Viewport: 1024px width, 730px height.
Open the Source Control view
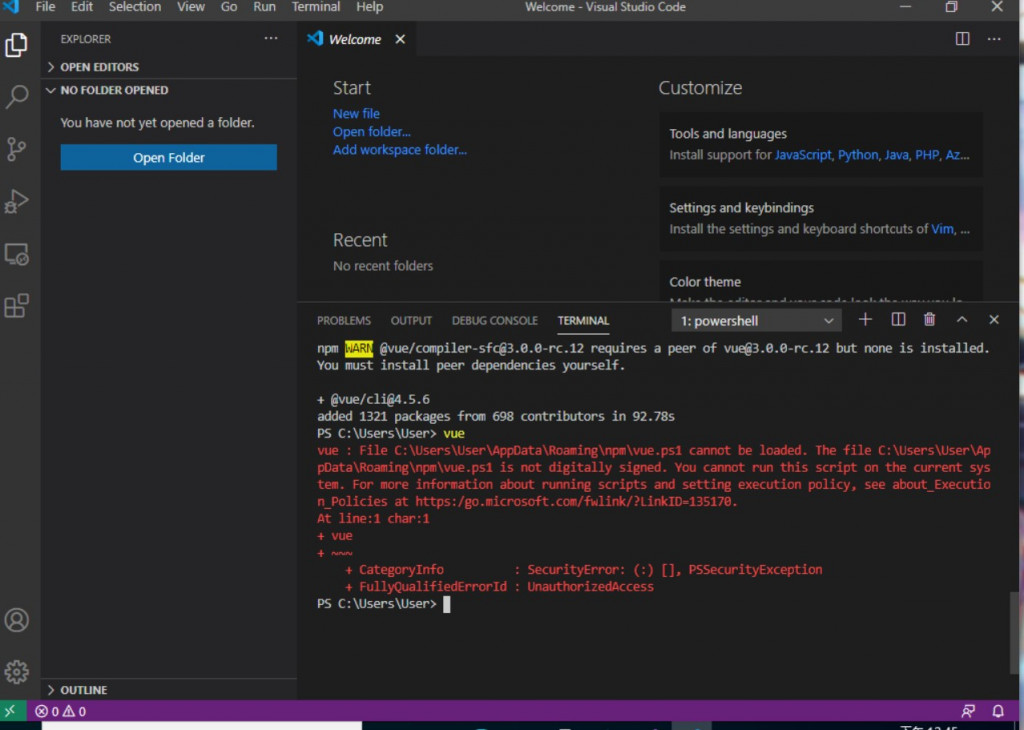click(x=16, y=149)
